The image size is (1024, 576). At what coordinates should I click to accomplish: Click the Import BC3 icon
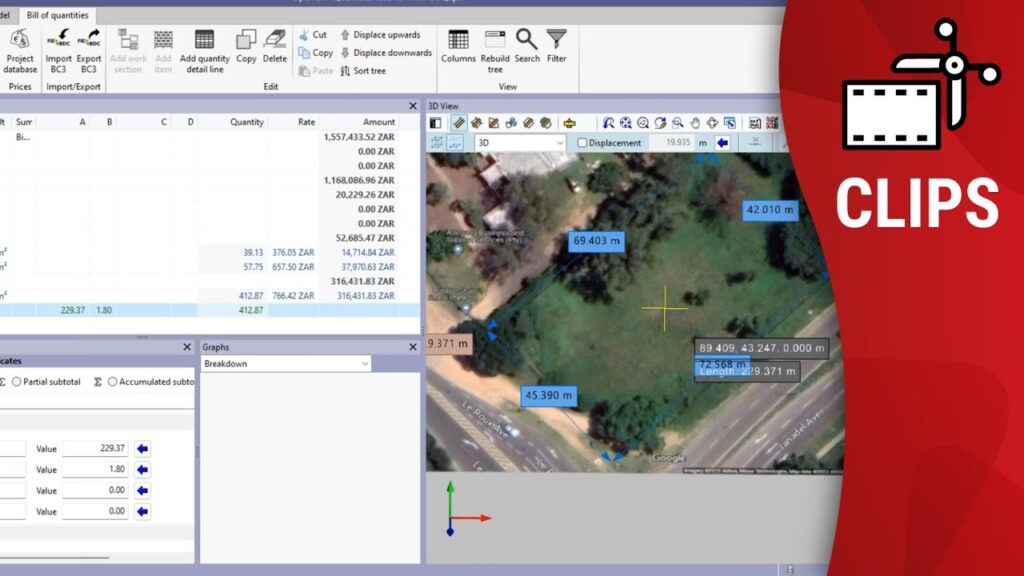58,48
